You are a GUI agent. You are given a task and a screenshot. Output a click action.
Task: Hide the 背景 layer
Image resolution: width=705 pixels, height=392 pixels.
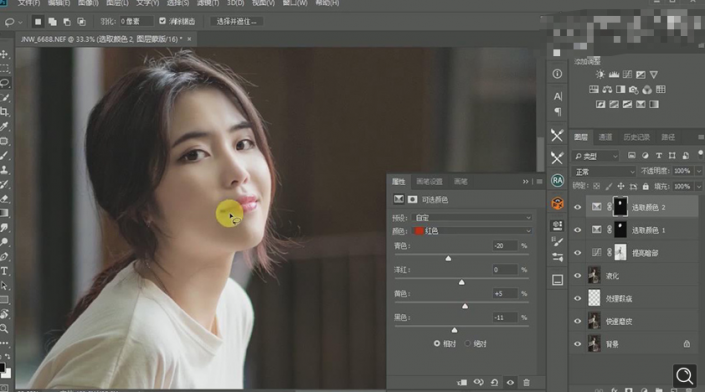577,344
